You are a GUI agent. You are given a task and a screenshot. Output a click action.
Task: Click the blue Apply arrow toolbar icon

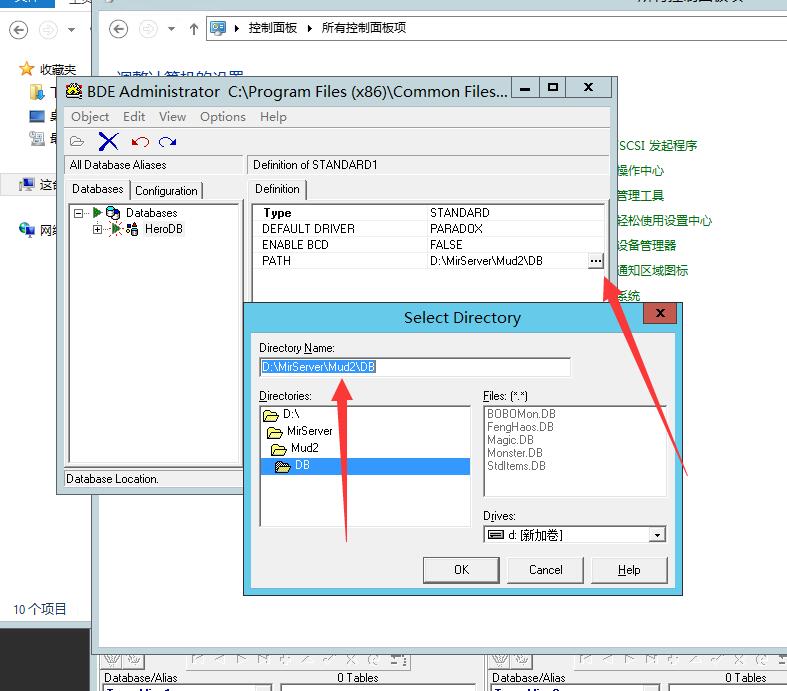(167, 142)
